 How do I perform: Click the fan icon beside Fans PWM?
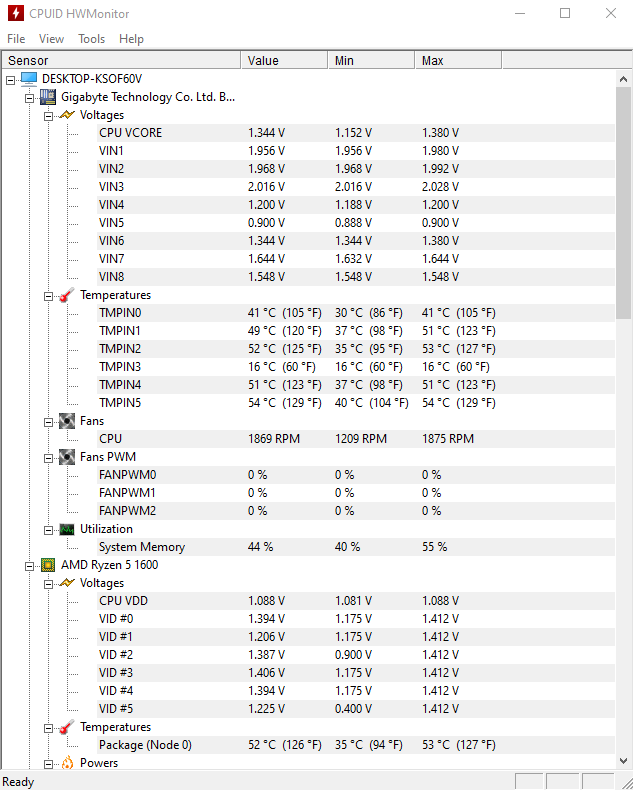(x=67, y=457)
